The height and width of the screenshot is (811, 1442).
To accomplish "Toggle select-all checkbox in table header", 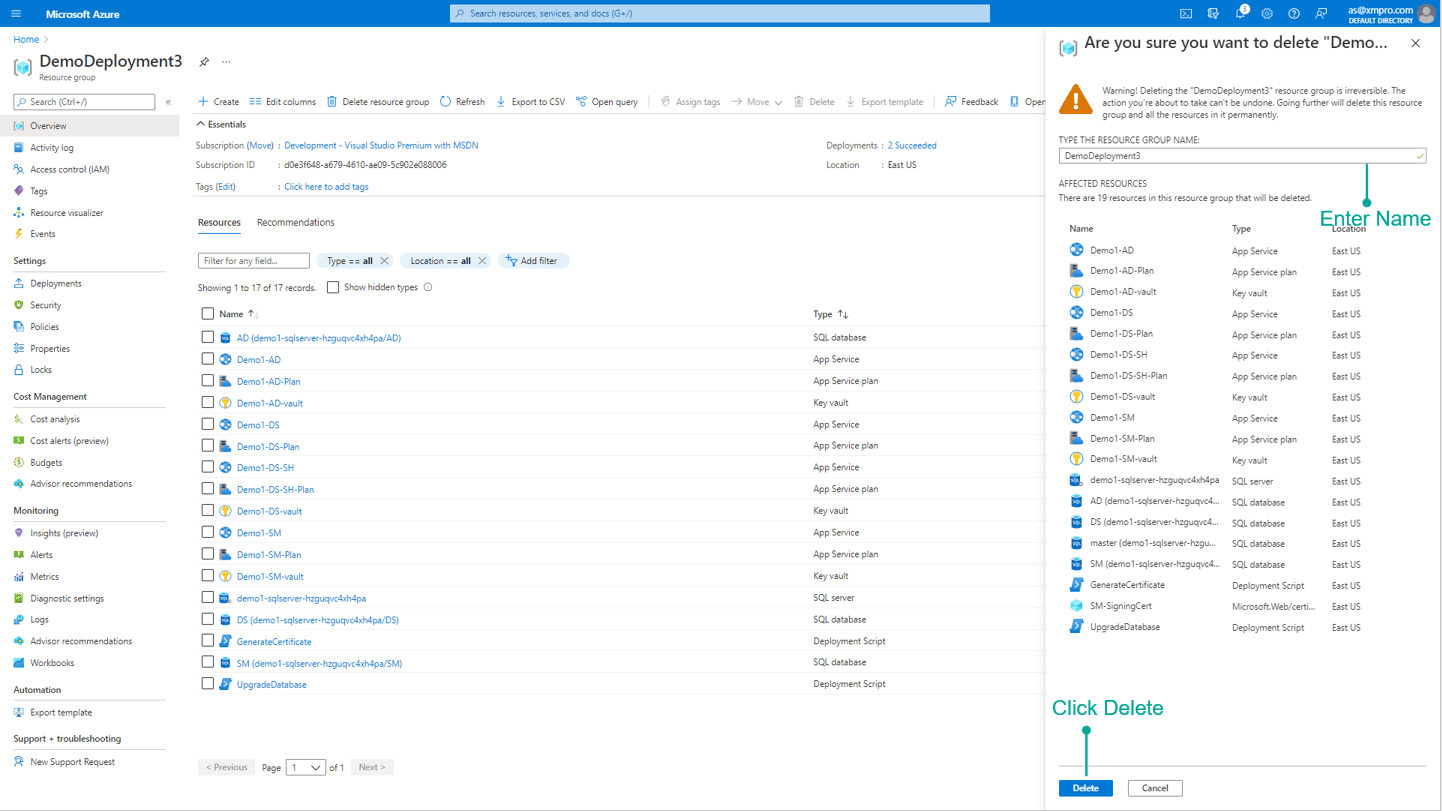I will 208,314.
